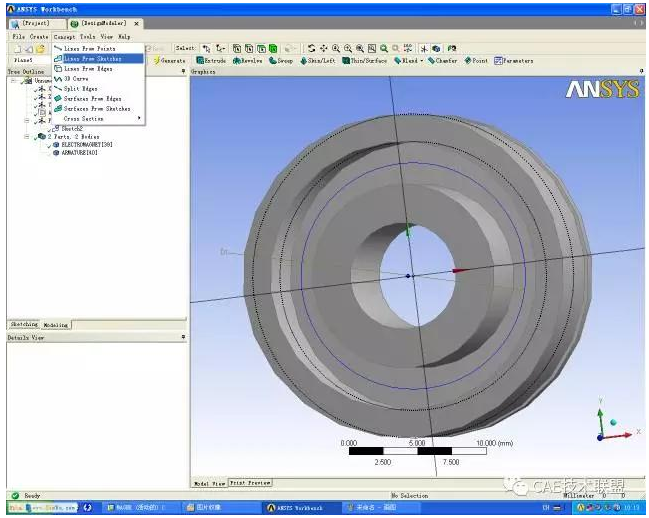Click the Generate button

click(x=169, y=61)
